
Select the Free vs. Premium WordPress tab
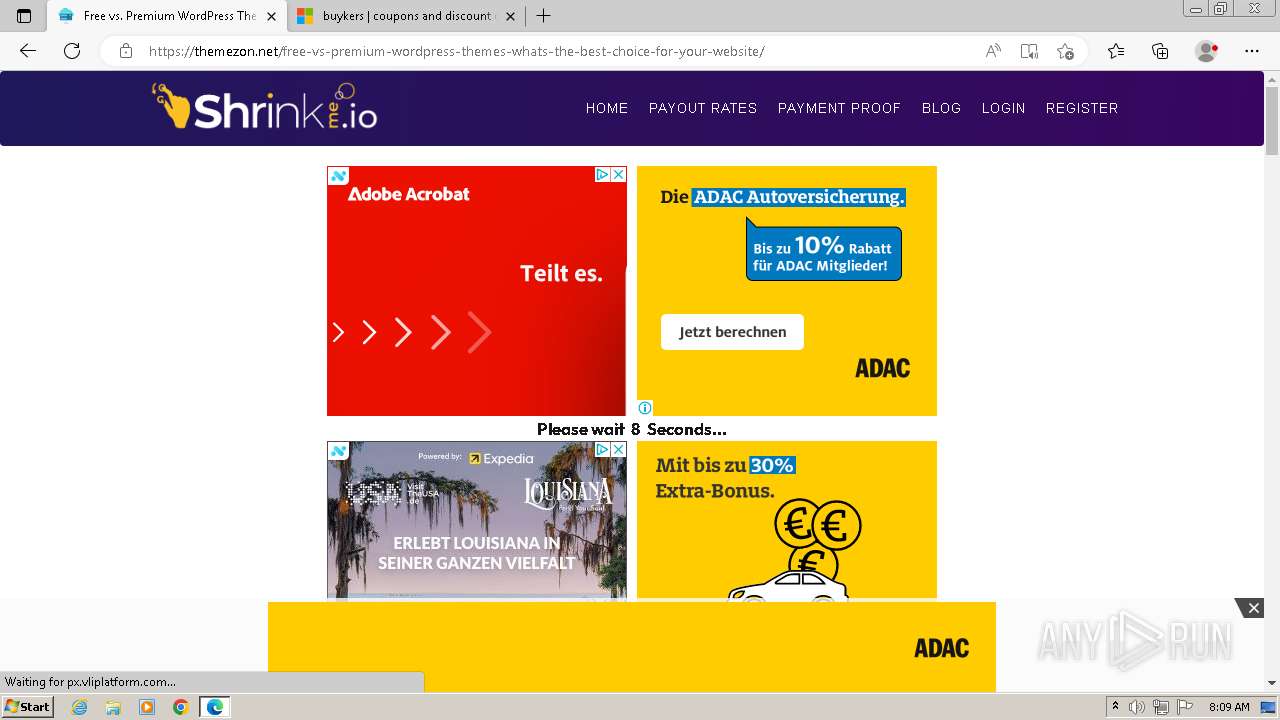[167, 16]
